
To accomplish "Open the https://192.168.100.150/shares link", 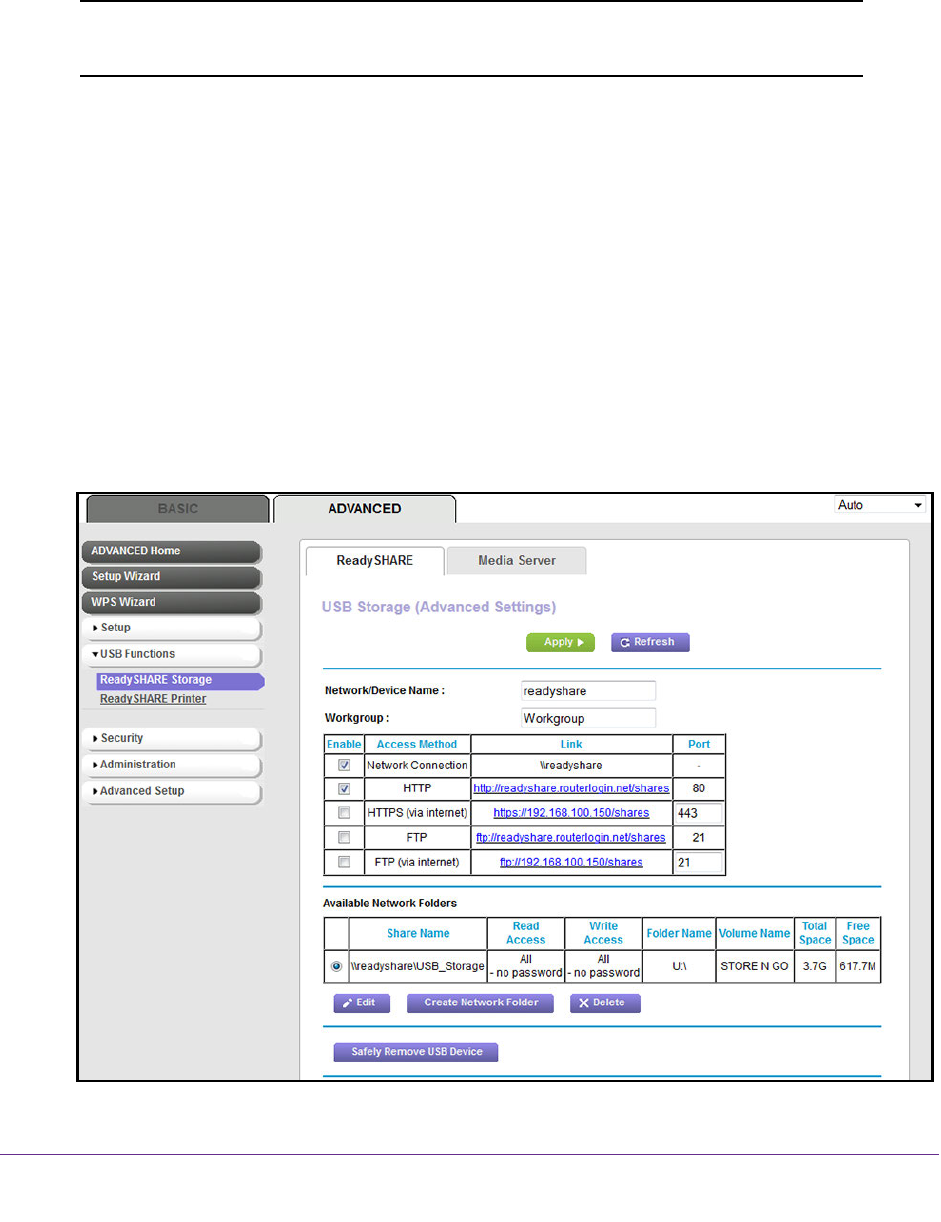I will (x=571, y=813).
